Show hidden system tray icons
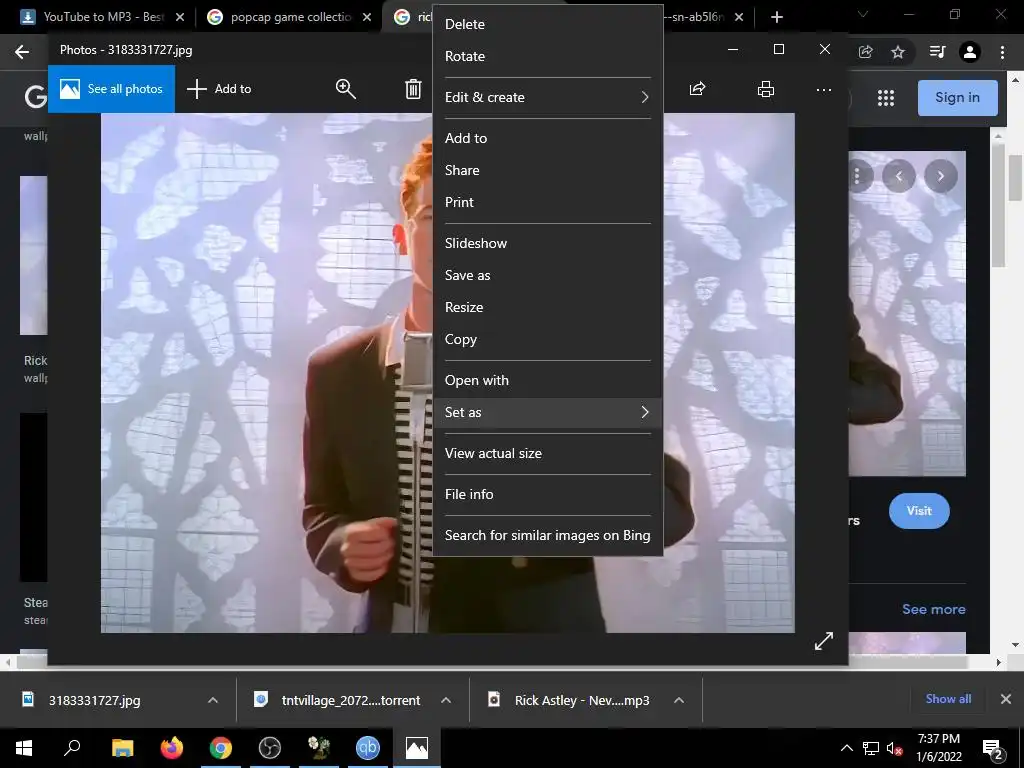The height and width of the screenshot is (768, 1024). pyautogui.click(x=846, y=748)
